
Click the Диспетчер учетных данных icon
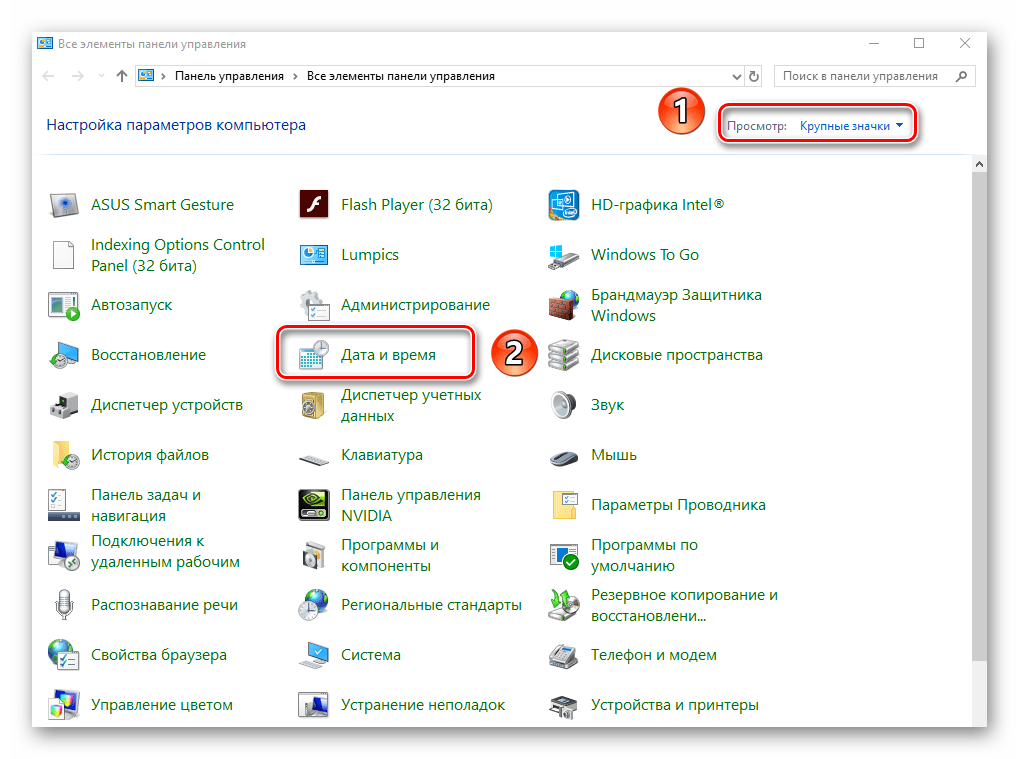pos(314,405)
